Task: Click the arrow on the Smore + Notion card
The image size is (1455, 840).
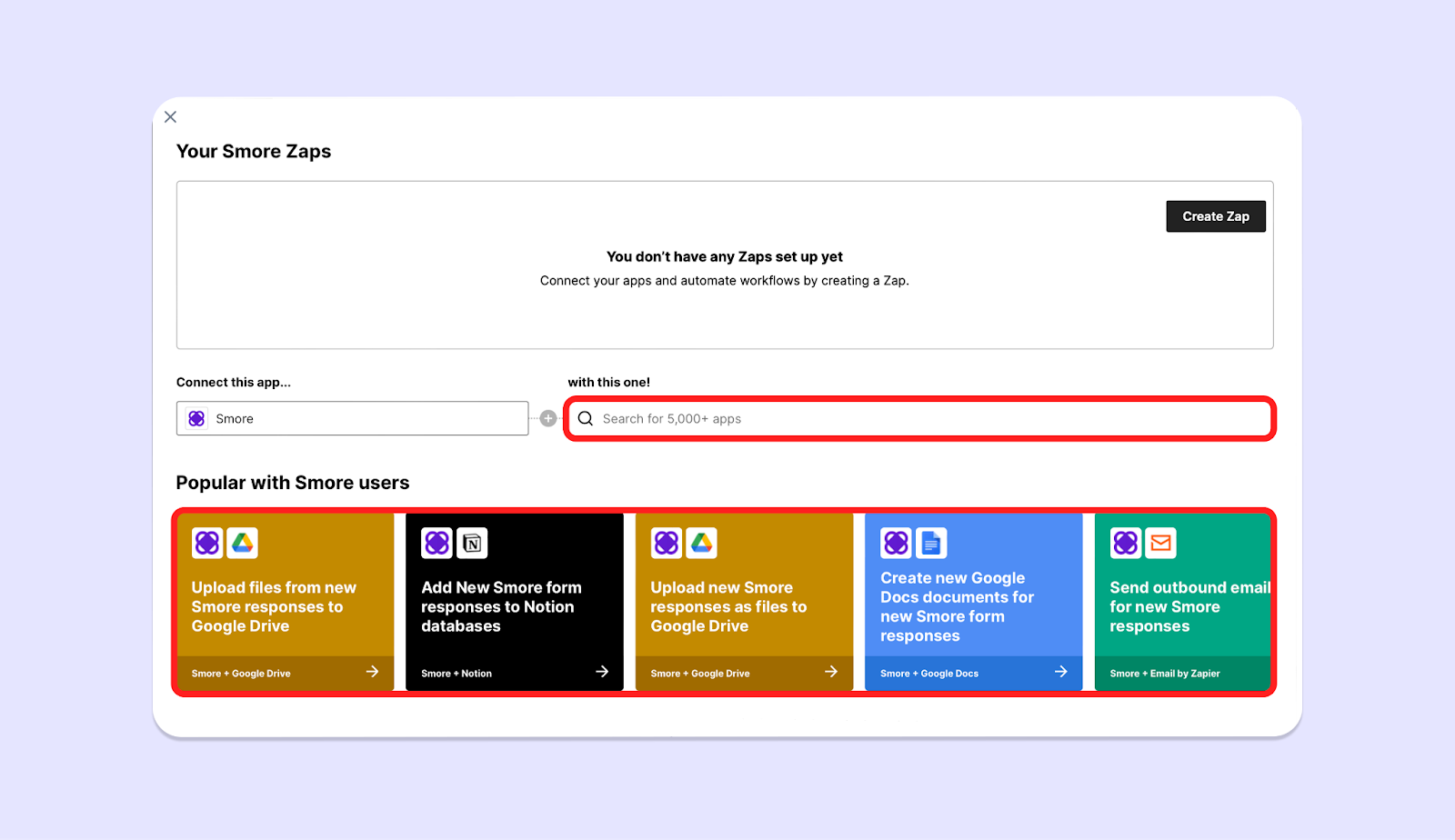Action: (x=602, y=672)
